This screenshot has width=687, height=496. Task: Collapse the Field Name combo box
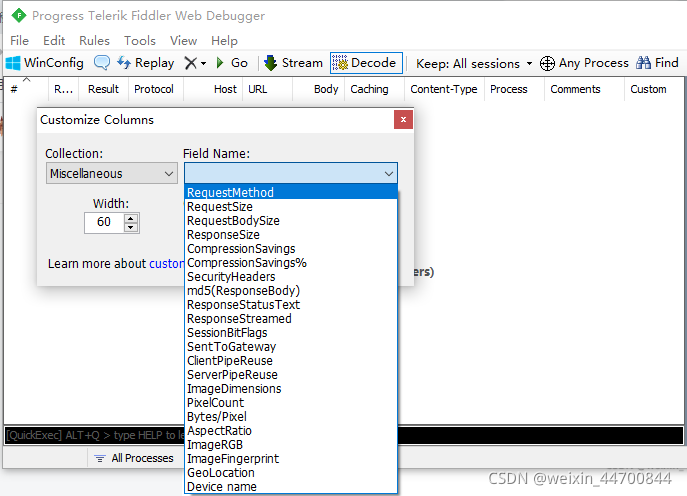[388, 174]
